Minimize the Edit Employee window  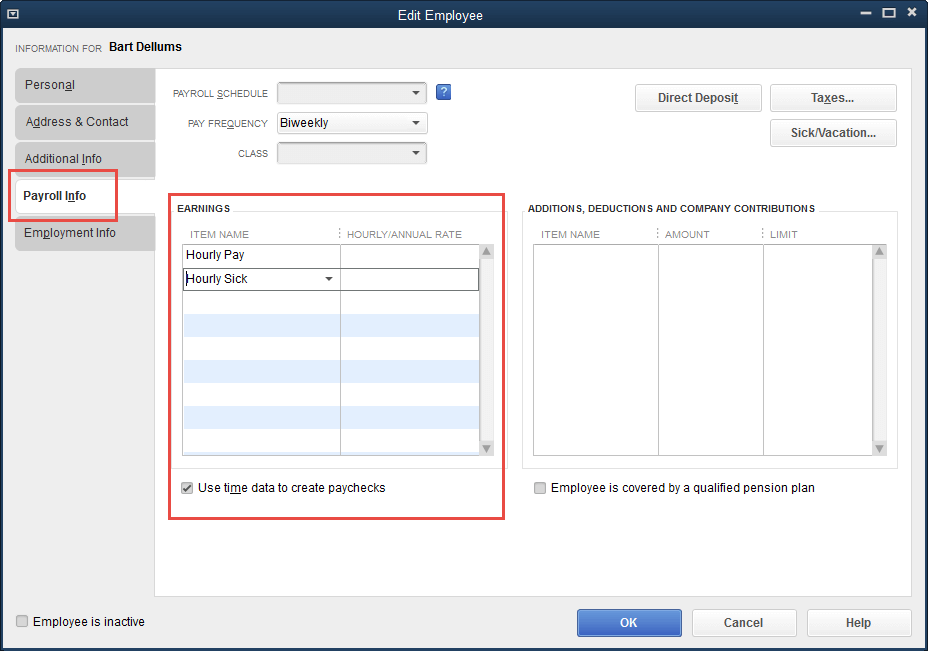[866, 13]
